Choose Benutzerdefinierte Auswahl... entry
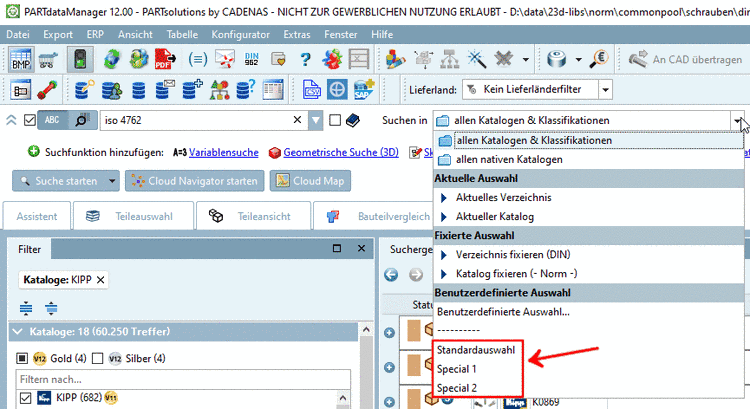The image size is (750, 409). [x=503, y=312]
